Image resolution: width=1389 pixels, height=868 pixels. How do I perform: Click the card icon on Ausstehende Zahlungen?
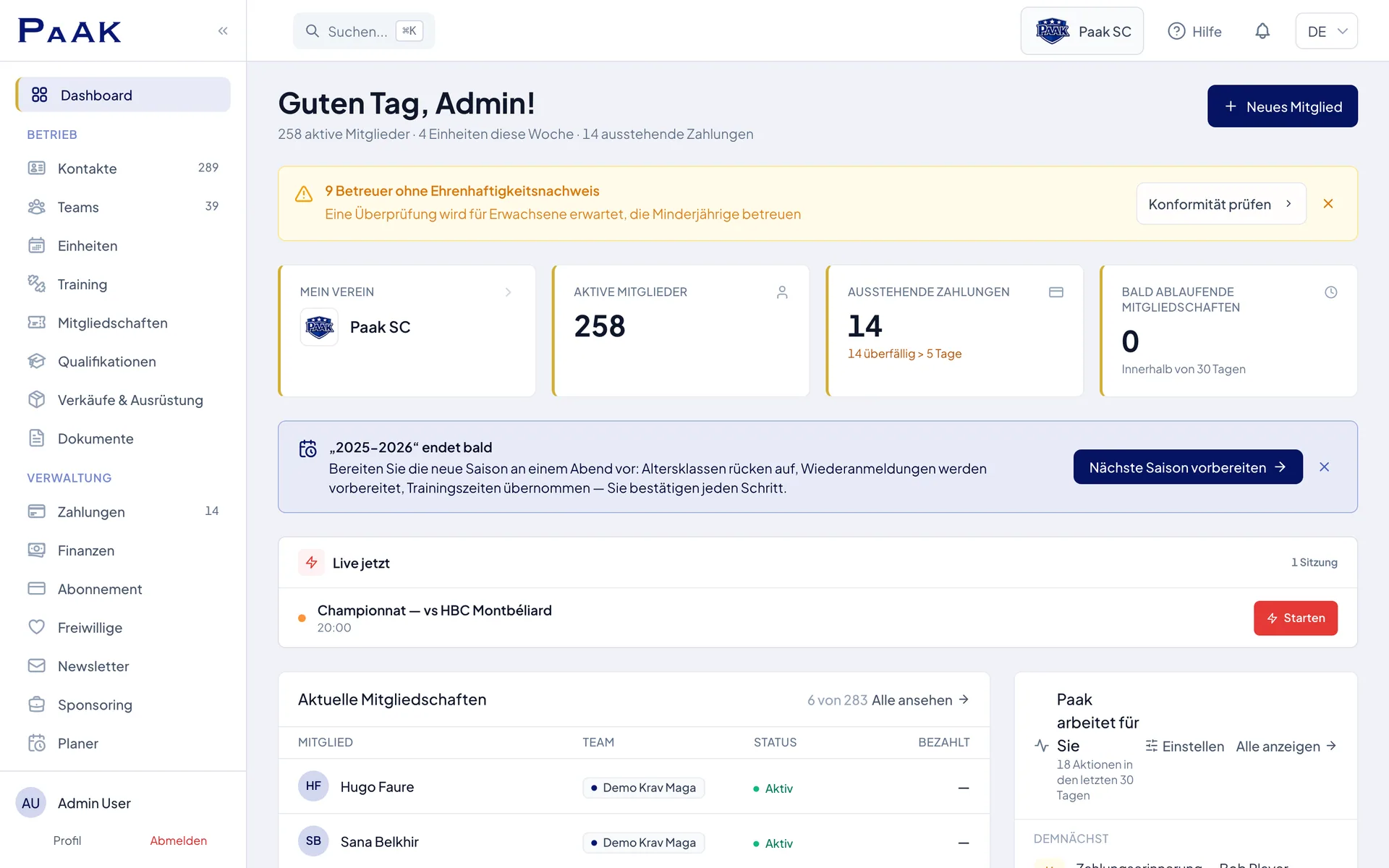point(1056,292)
